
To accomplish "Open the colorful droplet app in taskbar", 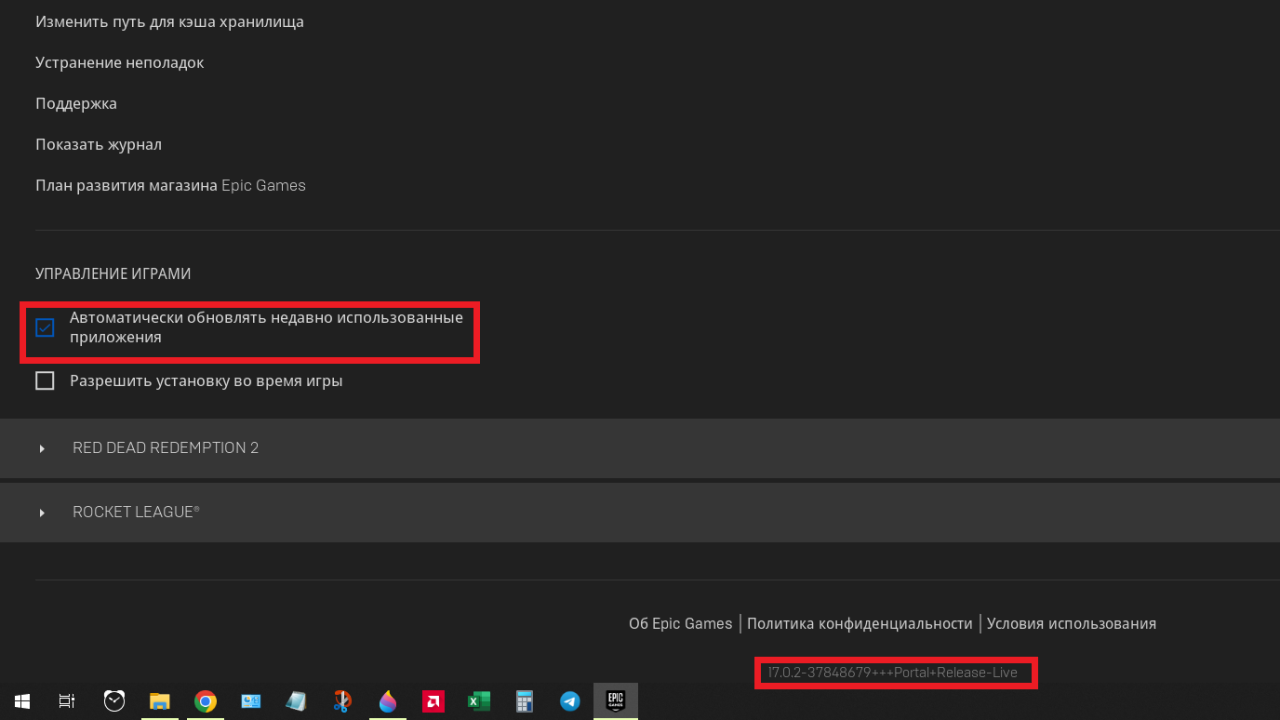I will (388, 702).
